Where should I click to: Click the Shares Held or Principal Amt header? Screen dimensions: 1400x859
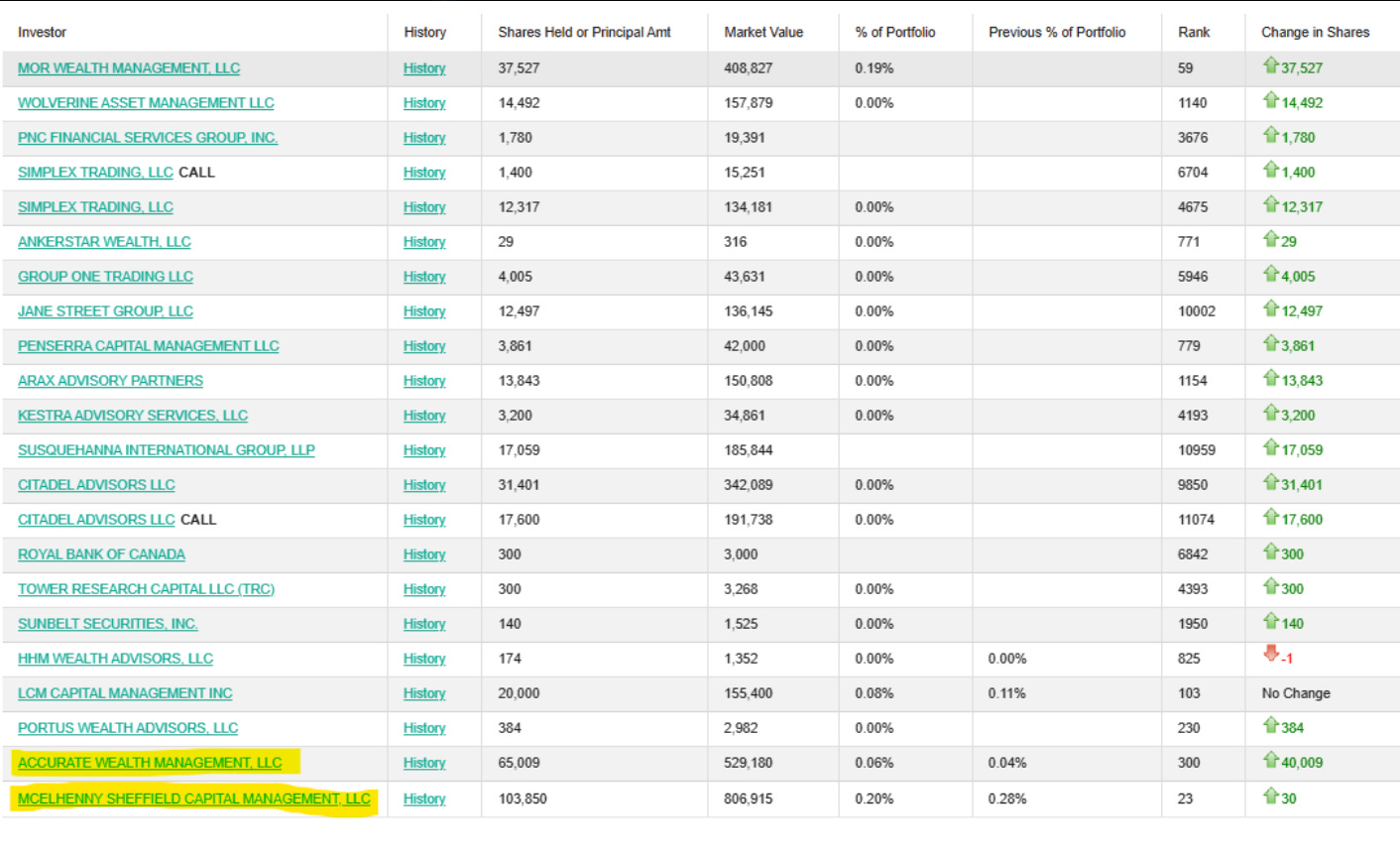coord(584,32)
